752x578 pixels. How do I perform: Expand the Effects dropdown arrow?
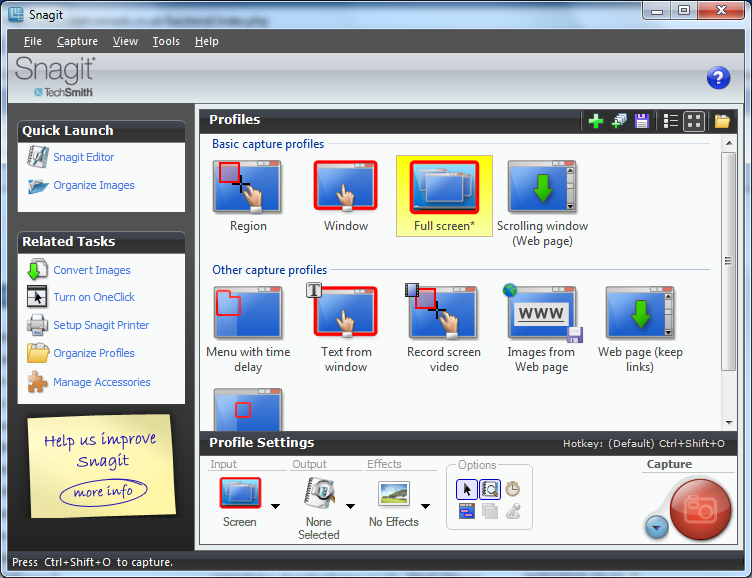point(425,506)
